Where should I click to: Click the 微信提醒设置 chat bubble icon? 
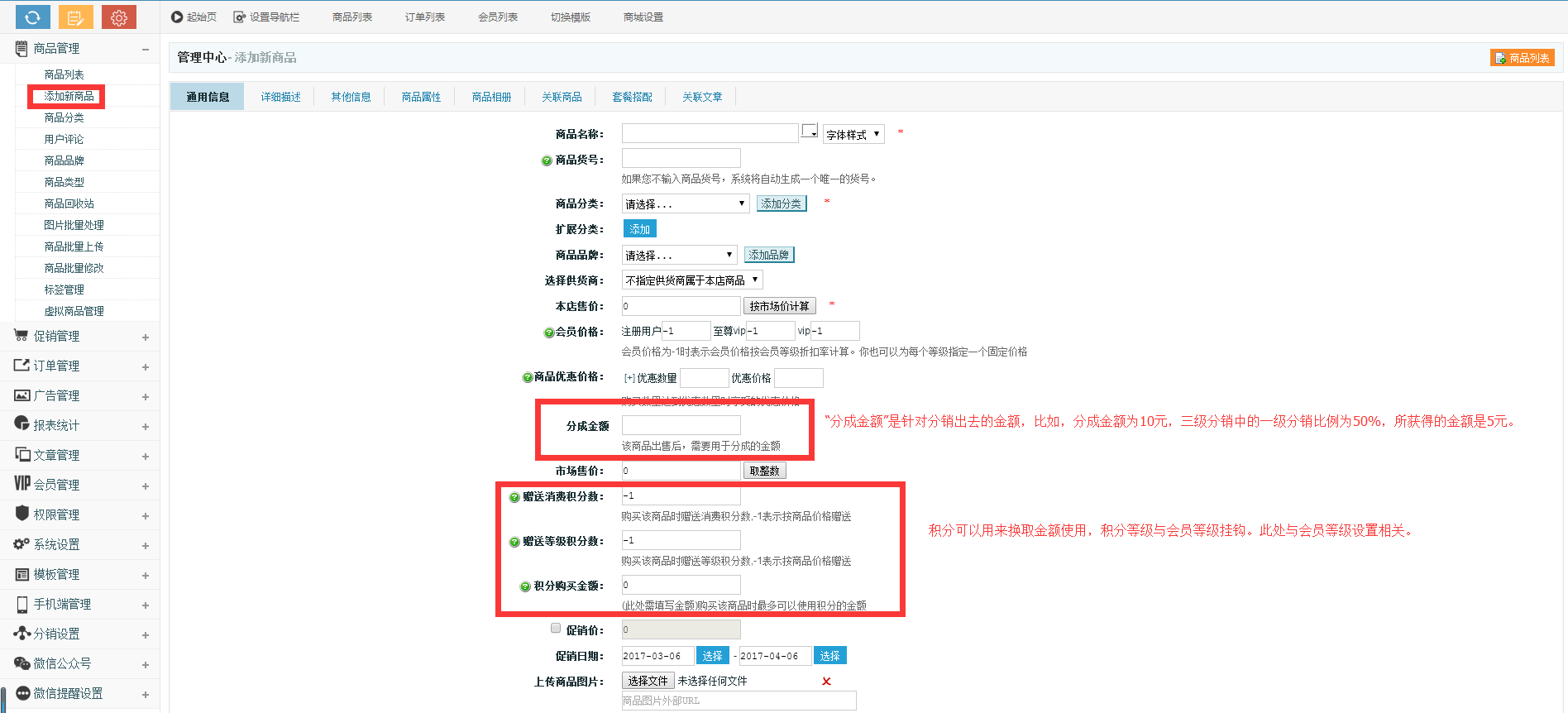23,693
